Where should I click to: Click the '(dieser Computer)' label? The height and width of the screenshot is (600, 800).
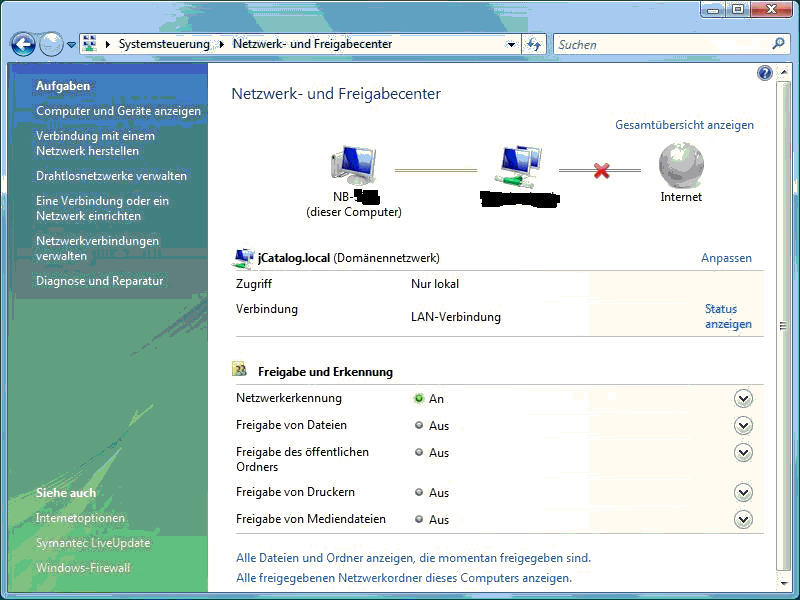(354, 212)
